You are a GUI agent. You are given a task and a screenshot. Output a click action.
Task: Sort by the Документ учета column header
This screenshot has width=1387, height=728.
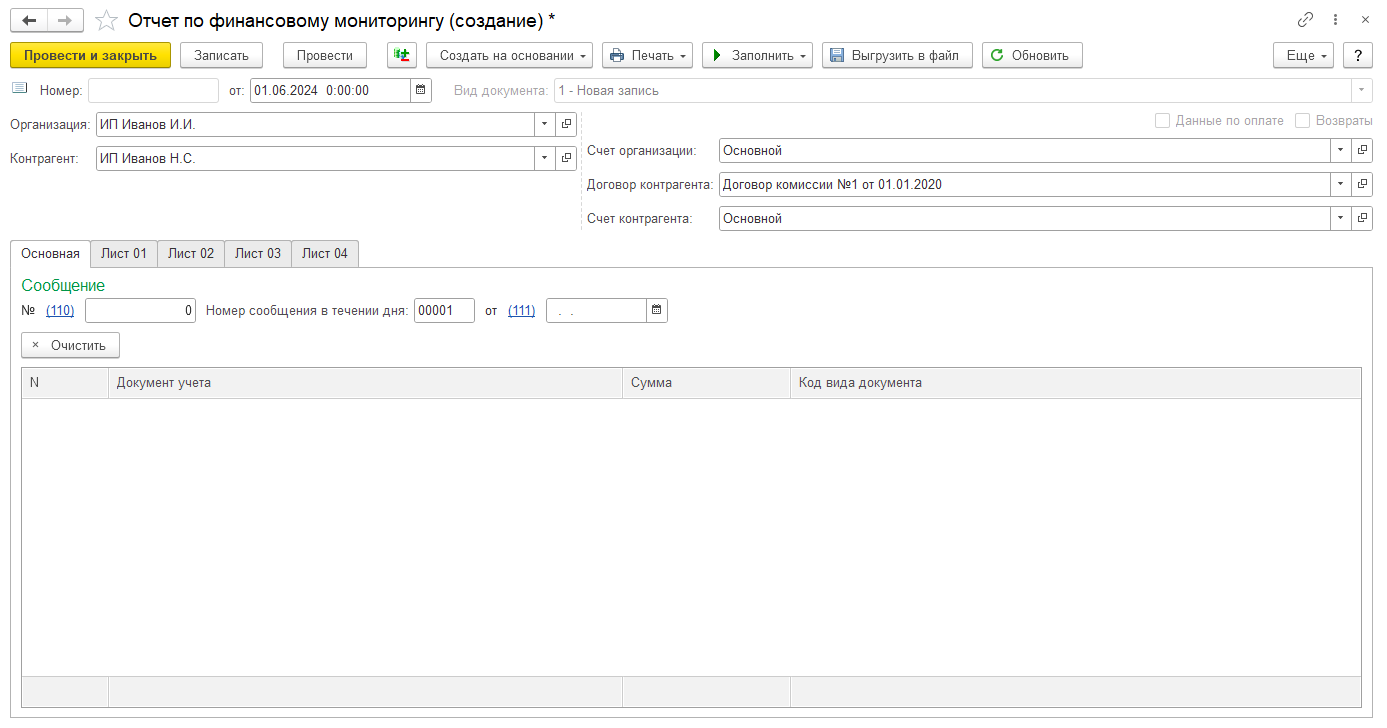point(365,383)
